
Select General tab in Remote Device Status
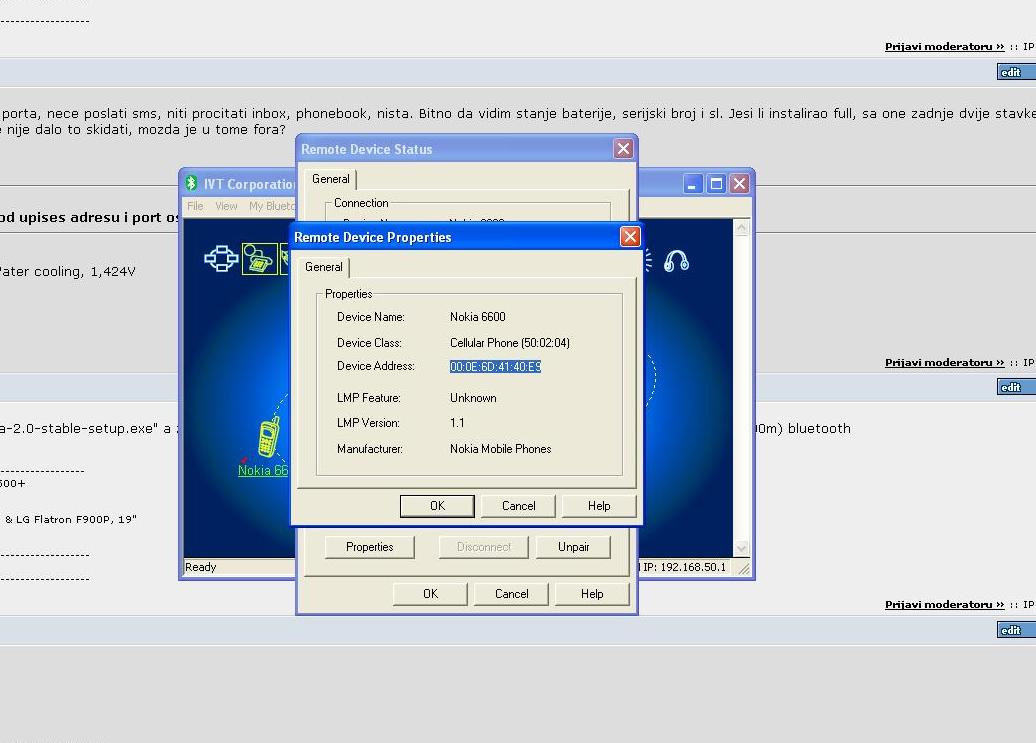pyautogui.click(x=330, y=179)
